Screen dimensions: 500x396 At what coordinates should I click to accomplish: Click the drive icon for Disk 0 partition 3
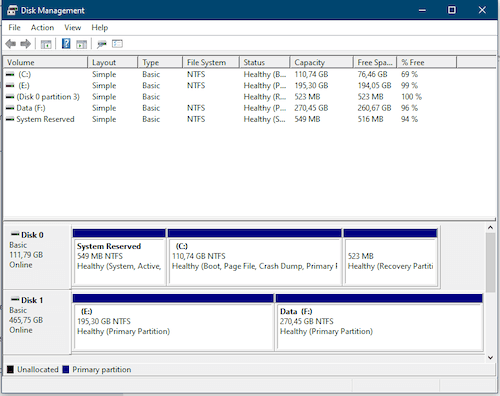(10, 97)
